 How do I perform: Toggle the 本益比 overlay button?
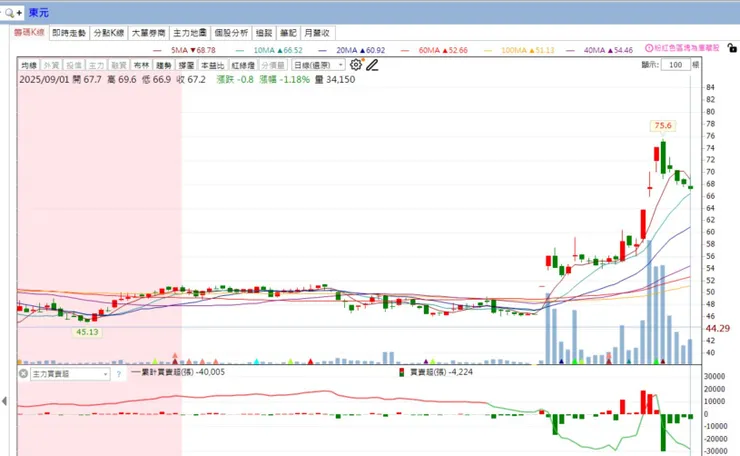[x=212, y=65]
